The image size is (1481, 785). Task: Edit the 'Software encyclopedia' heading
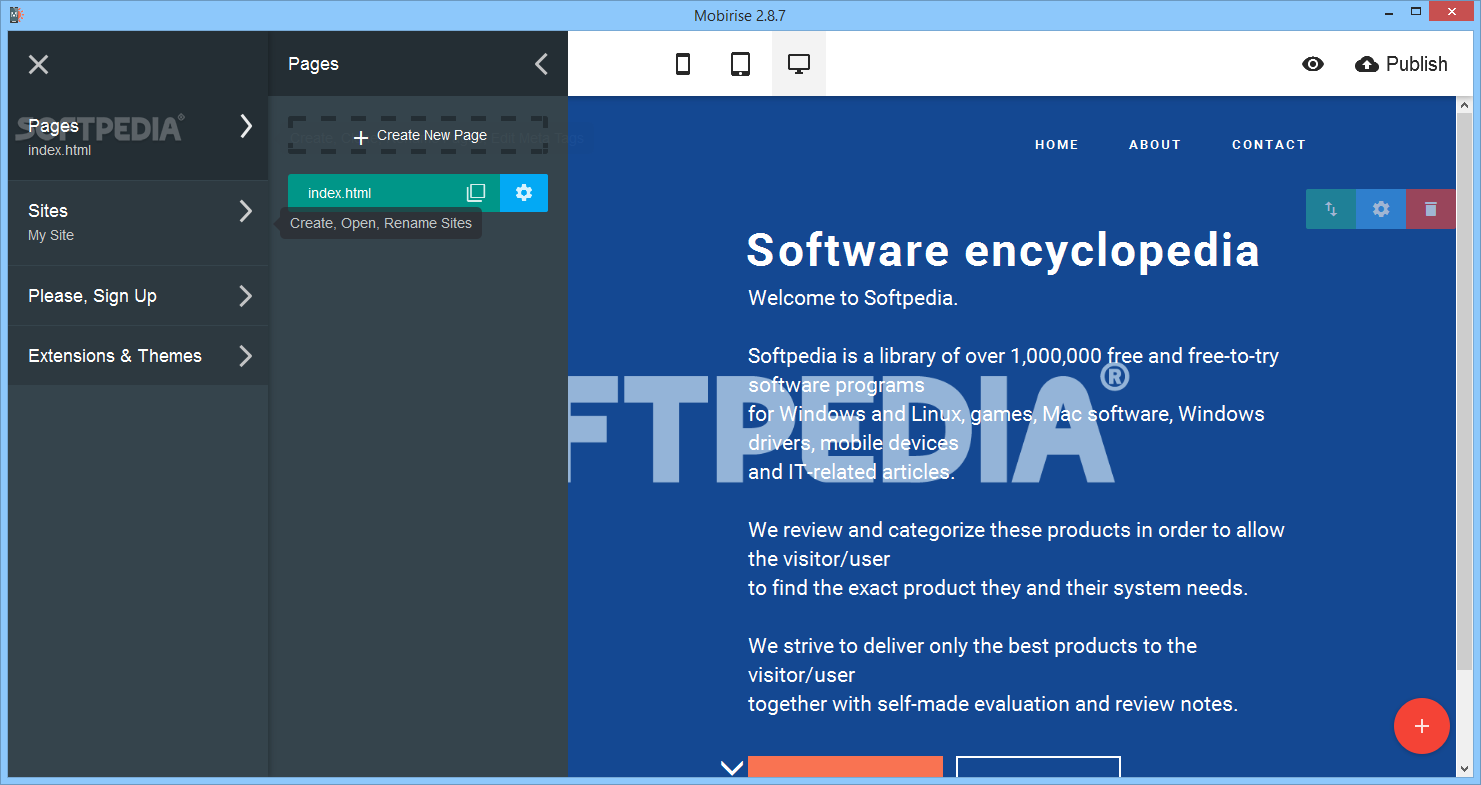coord(1003,250)
